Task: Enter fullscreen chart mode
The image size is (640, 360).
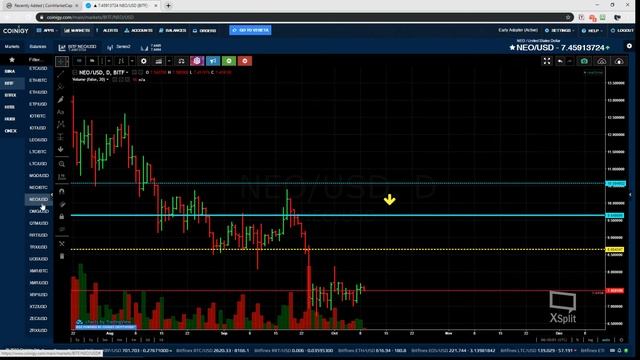Action: [547, 61]
